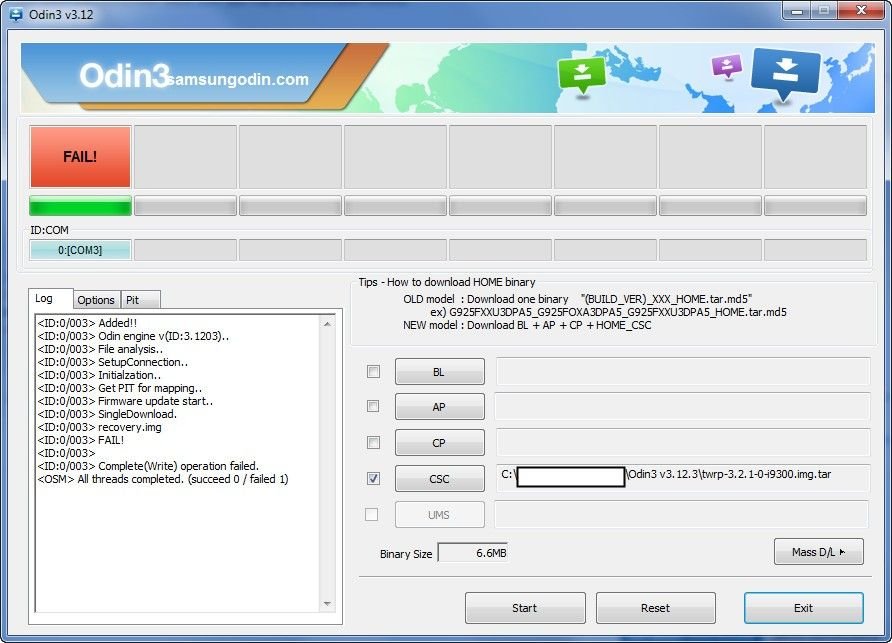The height and width of the screenshot is (643, 892).
Task: Click the BL file path field
Action: click(x=683, y=372)
